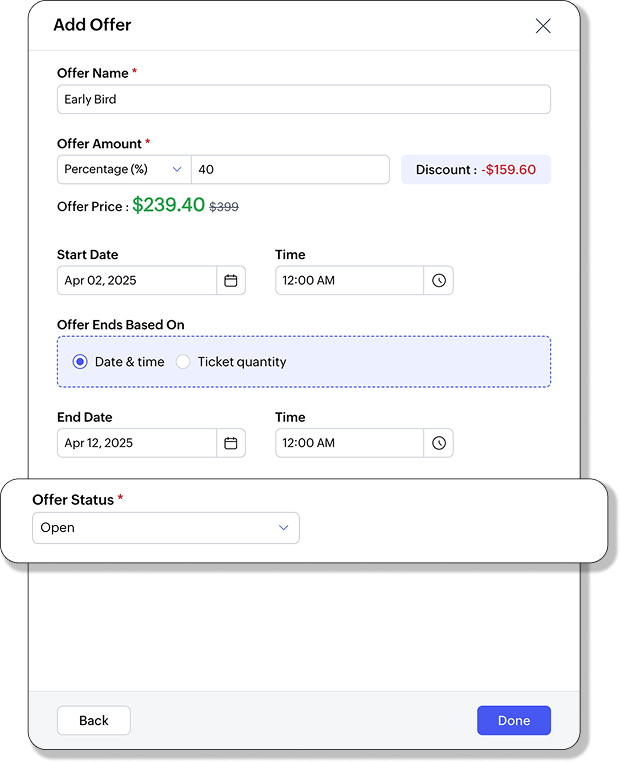This screenshot has width=621, height=762.
Task: Open the Offer Status dropdown
Action: [x=166, y=528]
